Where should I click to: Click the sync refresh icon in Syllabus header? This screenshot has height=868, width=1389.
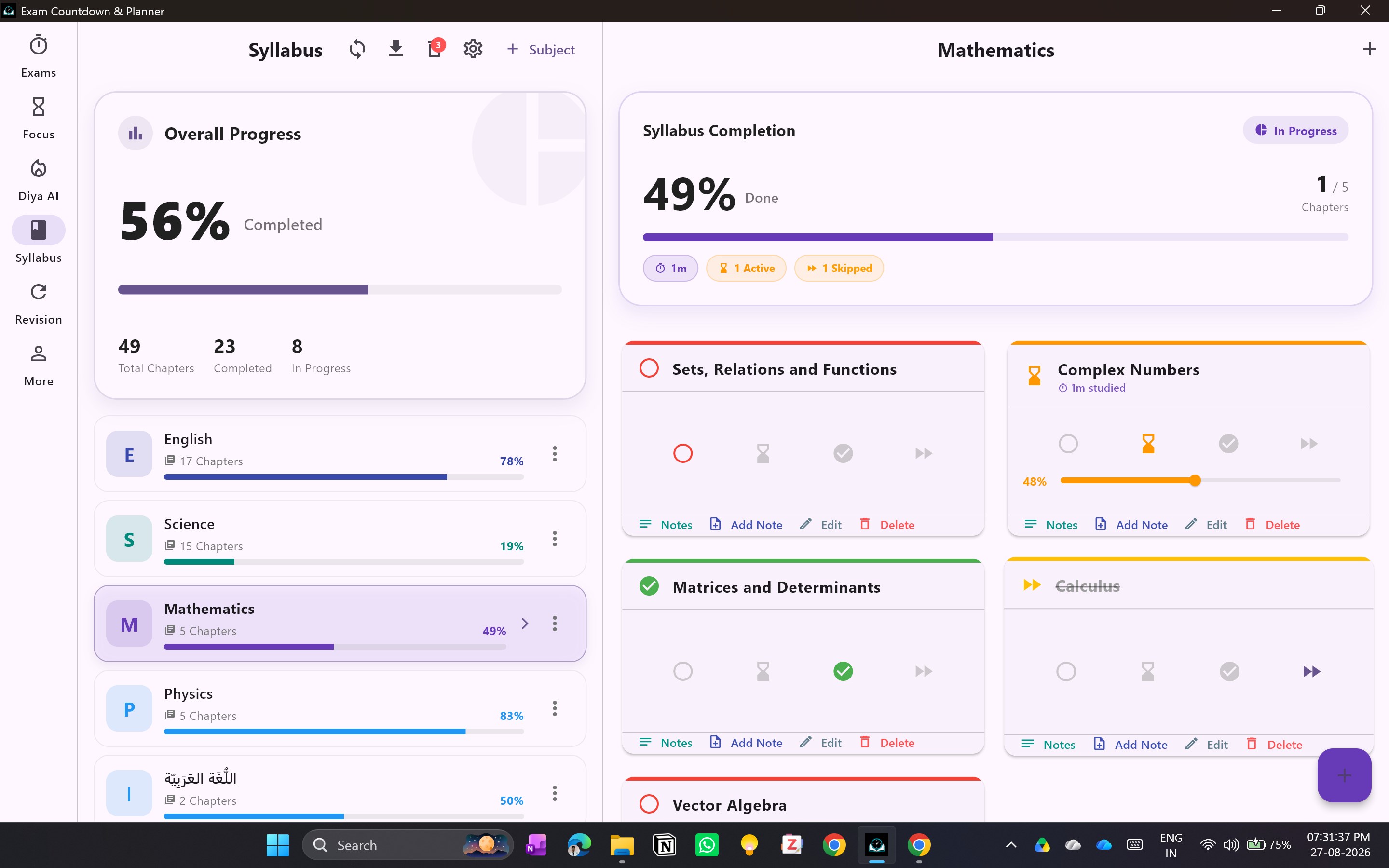point(357,49)
